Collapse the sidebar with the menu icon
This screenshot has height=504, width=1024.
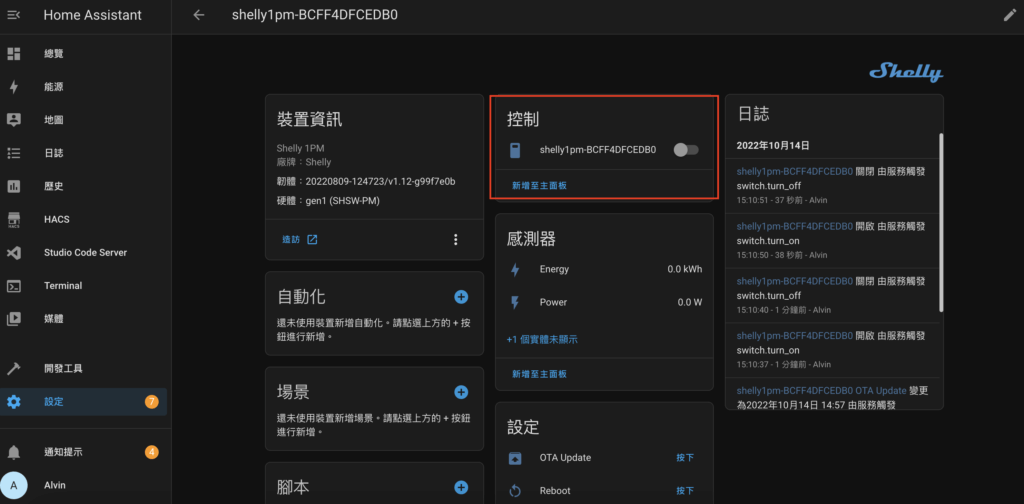pos(14,15)
